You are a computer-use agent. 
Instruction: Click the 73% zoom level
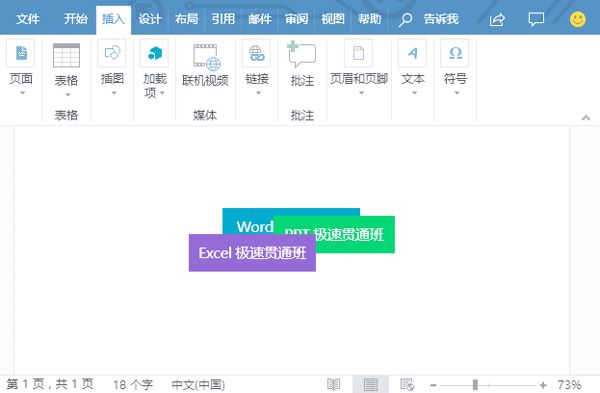[569, 385]
